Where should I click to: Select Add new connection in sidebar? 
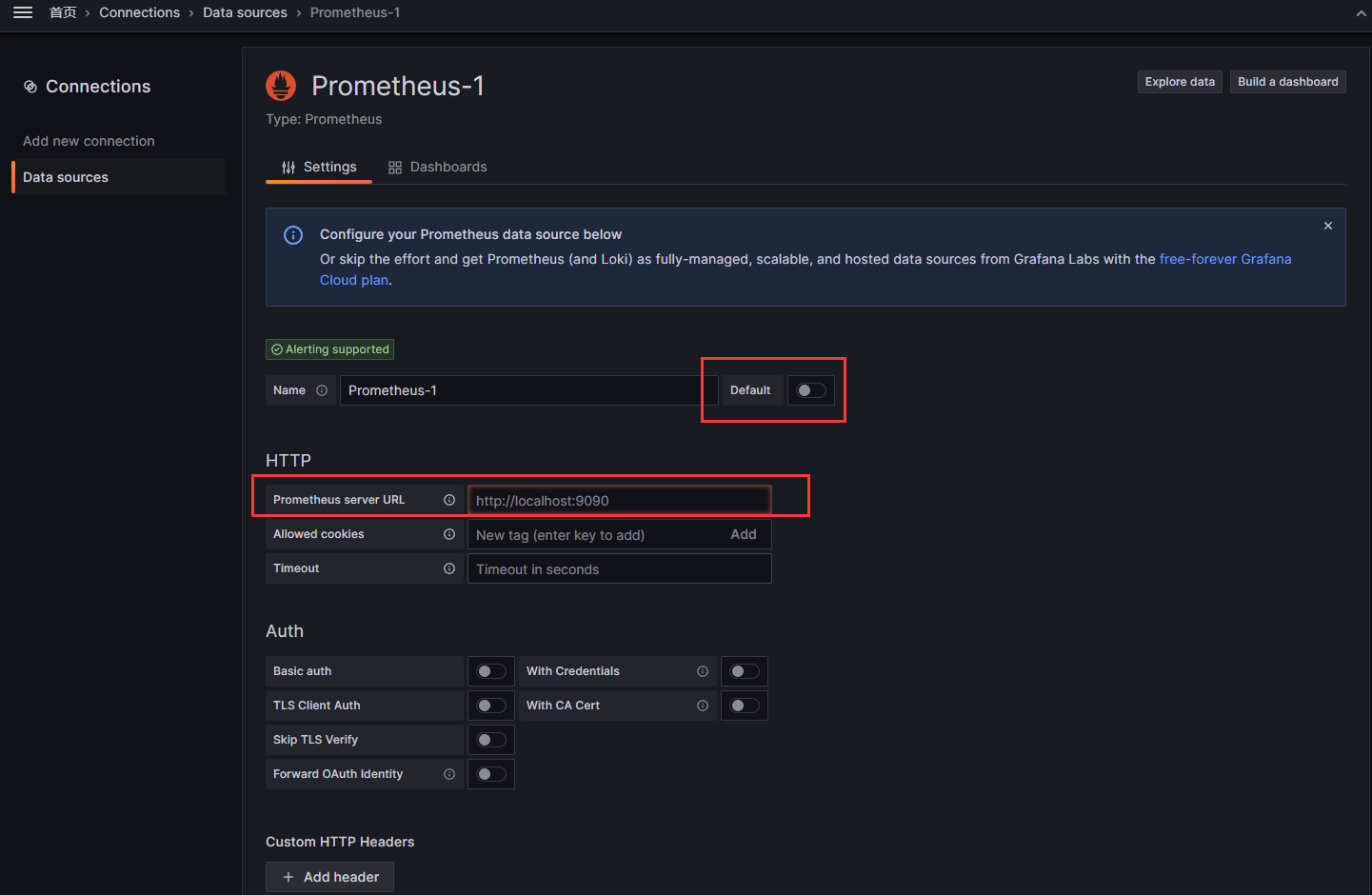point(89,141)
